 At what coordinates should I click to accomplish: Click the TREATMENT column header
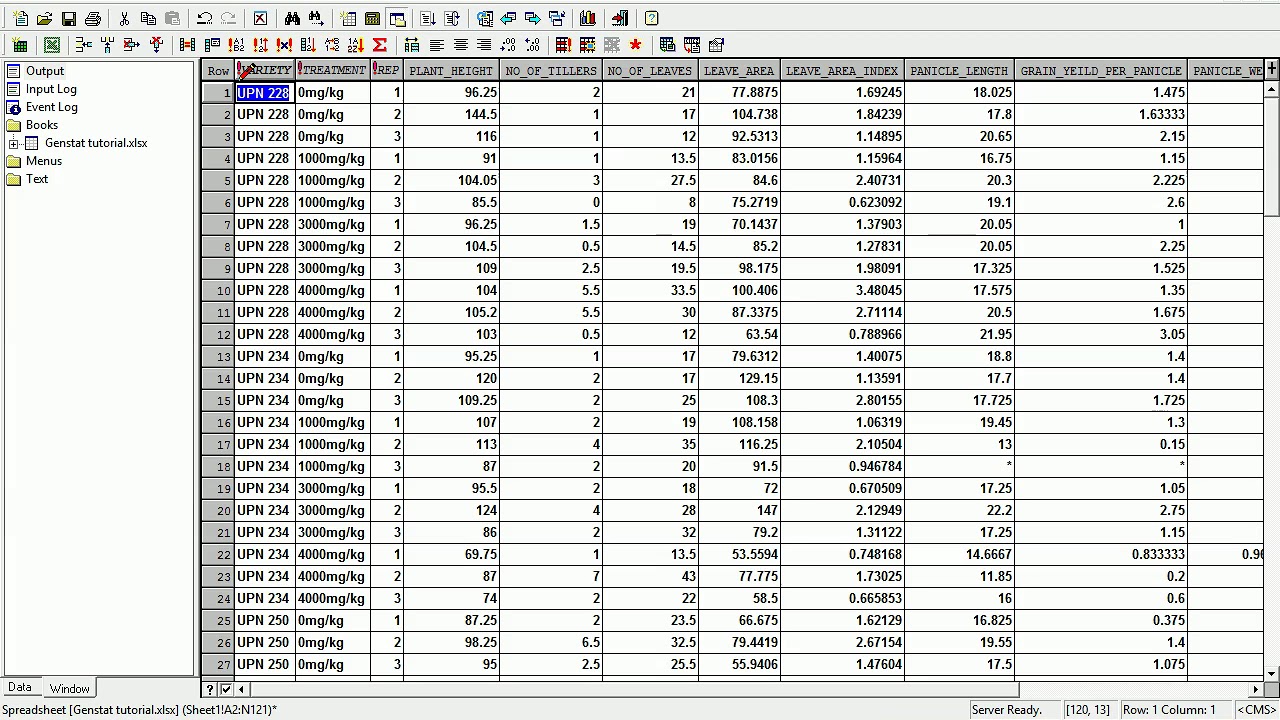(x=333, y=71)
